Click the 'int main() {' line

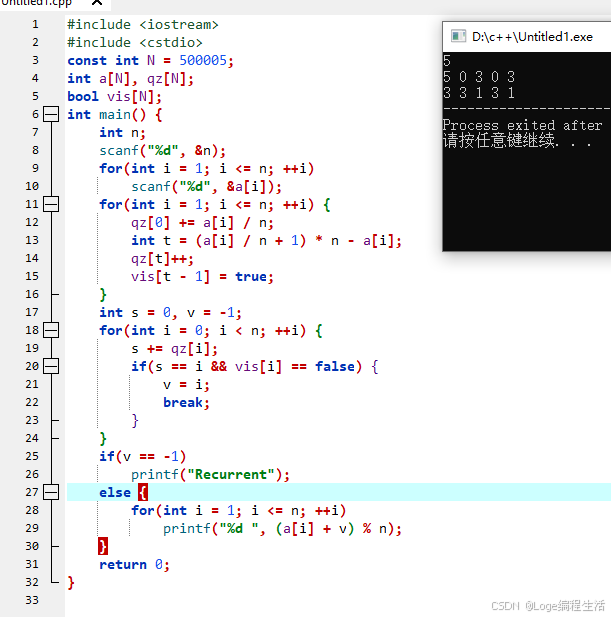pyautogui.click(x=114, y=115)
